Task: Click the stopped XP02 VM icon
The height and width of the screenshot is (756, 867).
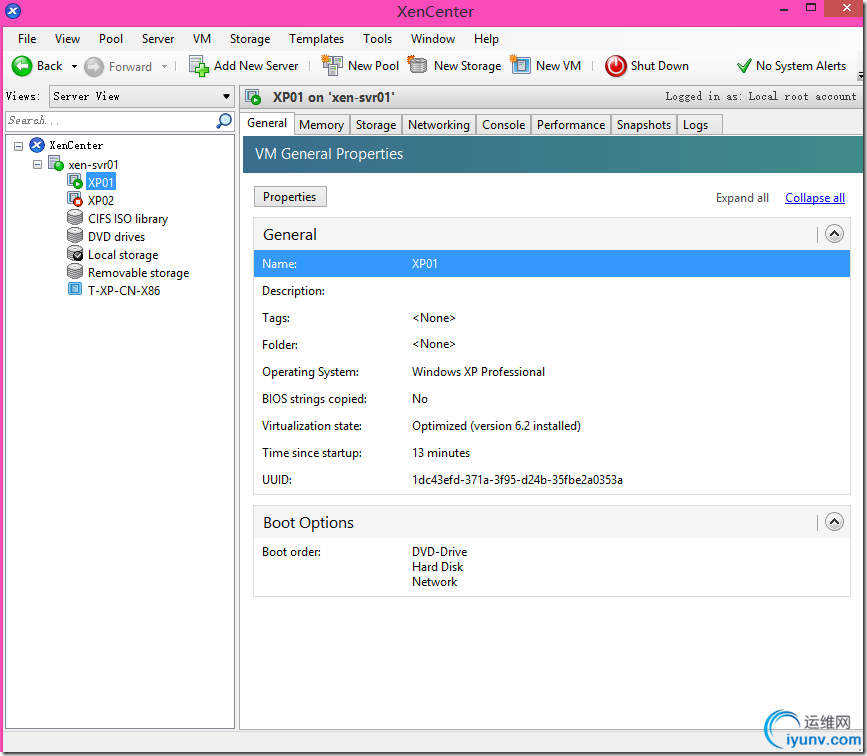Action: click(75, 199)
